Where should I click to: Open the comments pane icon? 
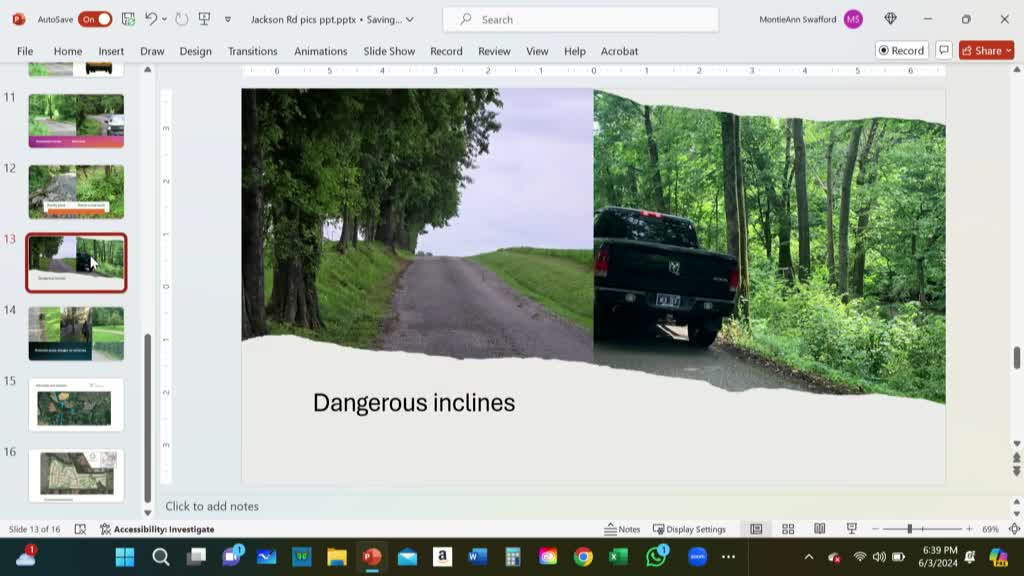[x=943, y=51]
